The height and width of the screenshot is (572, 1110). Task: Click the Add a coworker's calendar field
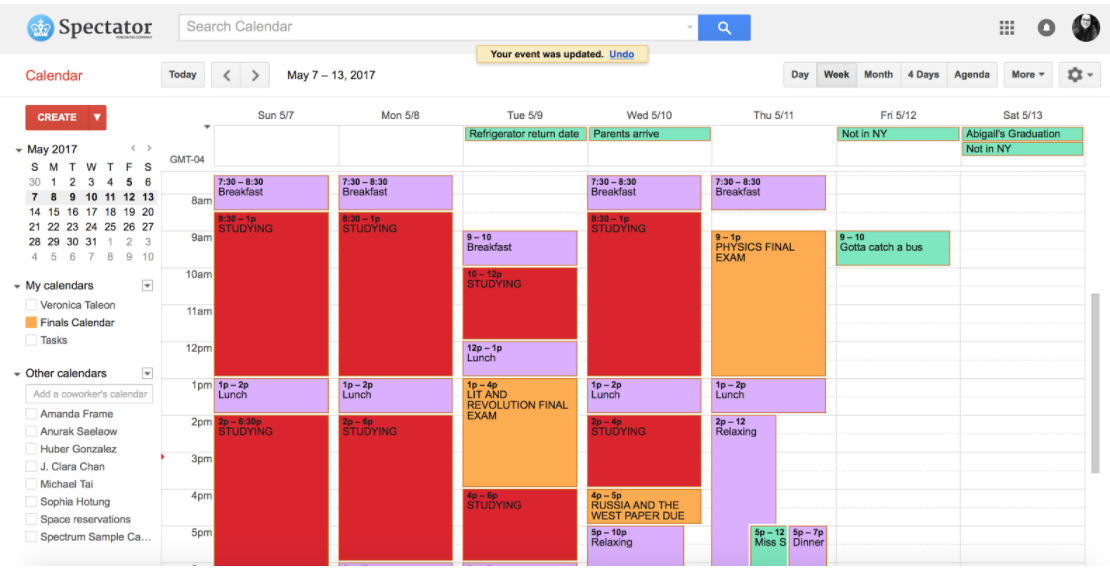click(89, 394)
